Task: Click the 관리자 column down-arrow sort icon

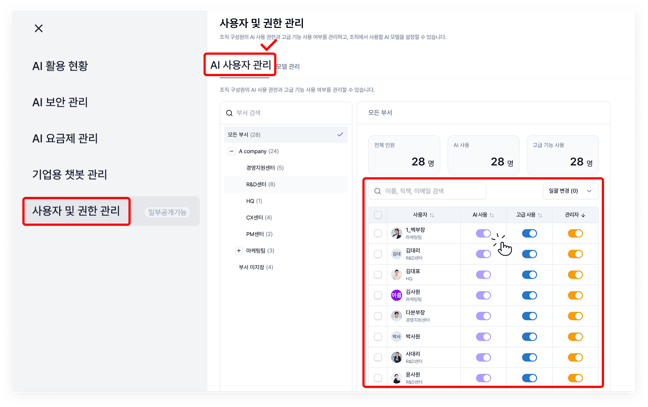Action: (x=584, y=215)
